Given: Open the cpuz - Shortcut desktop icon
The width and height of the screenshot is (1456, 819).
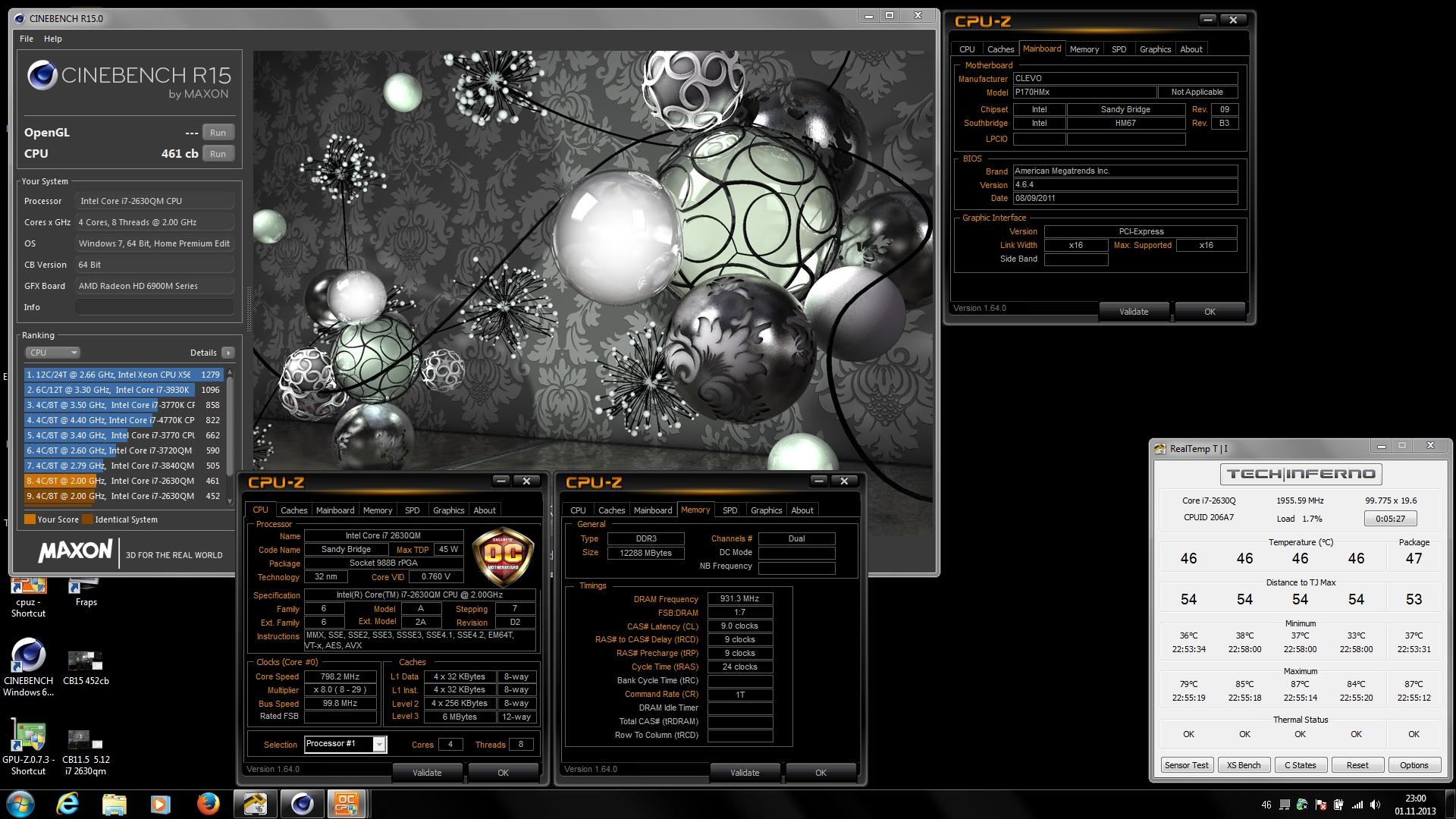Looking at the screenshot, I should [x=28, y=597].
